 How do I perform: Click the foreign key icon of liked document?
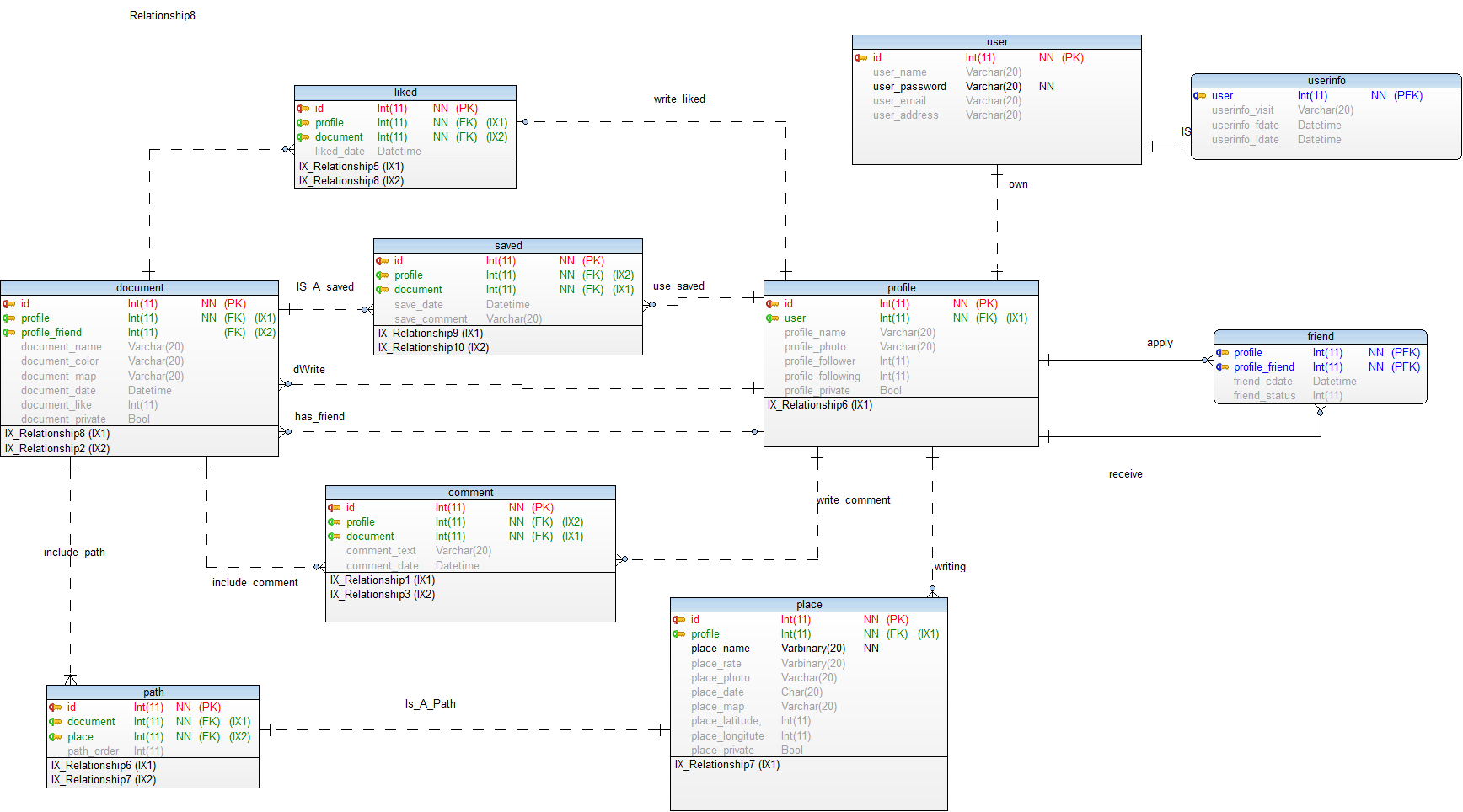(303, 137)
